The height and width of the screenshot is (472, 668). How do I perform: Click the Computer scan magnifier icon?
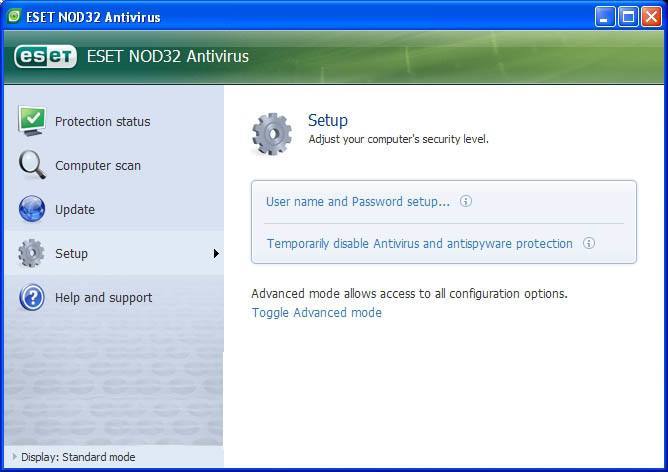[32, 165]
